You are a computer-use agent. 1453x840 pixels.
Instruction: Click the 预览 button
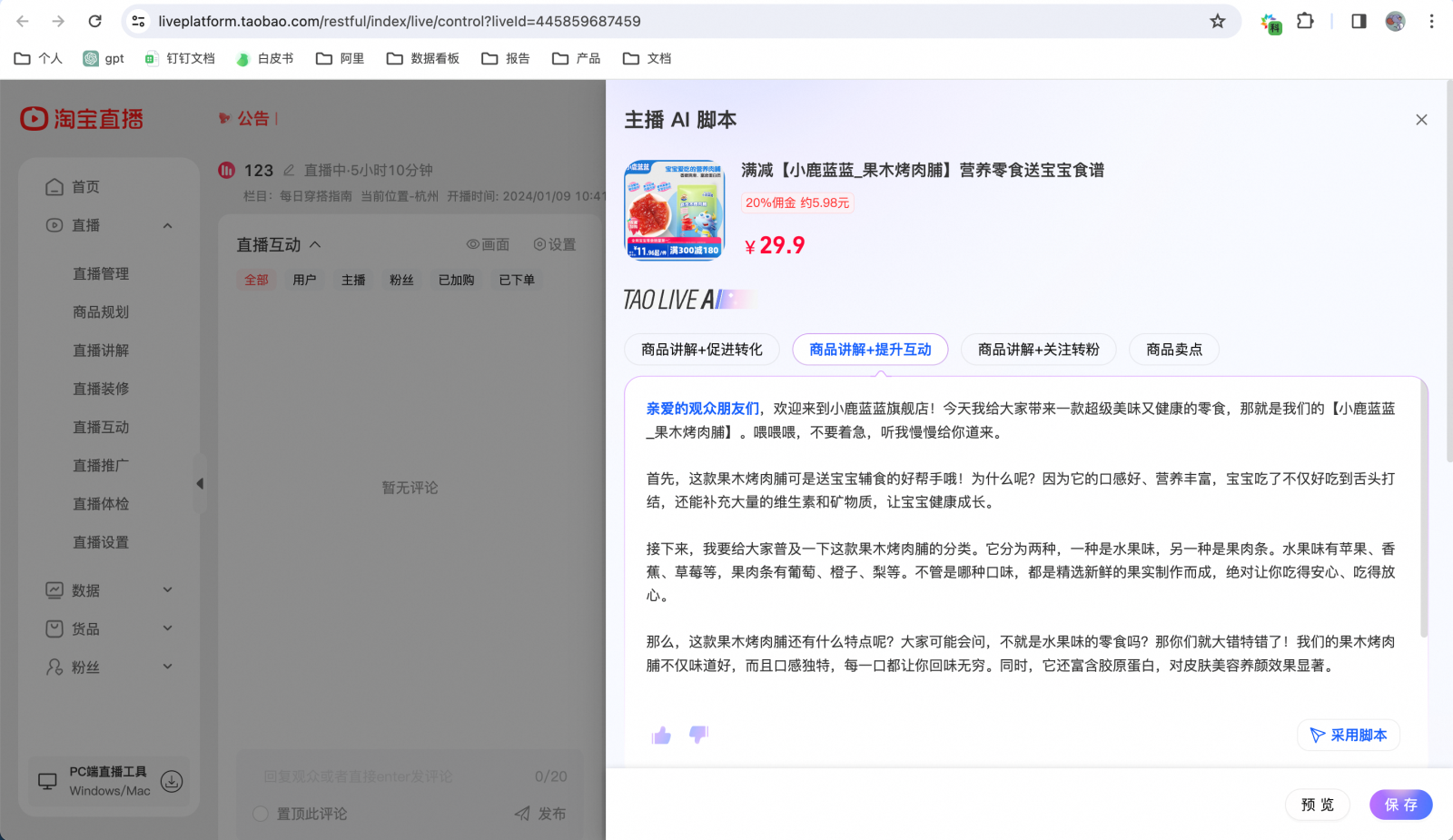pos(1318,805)
